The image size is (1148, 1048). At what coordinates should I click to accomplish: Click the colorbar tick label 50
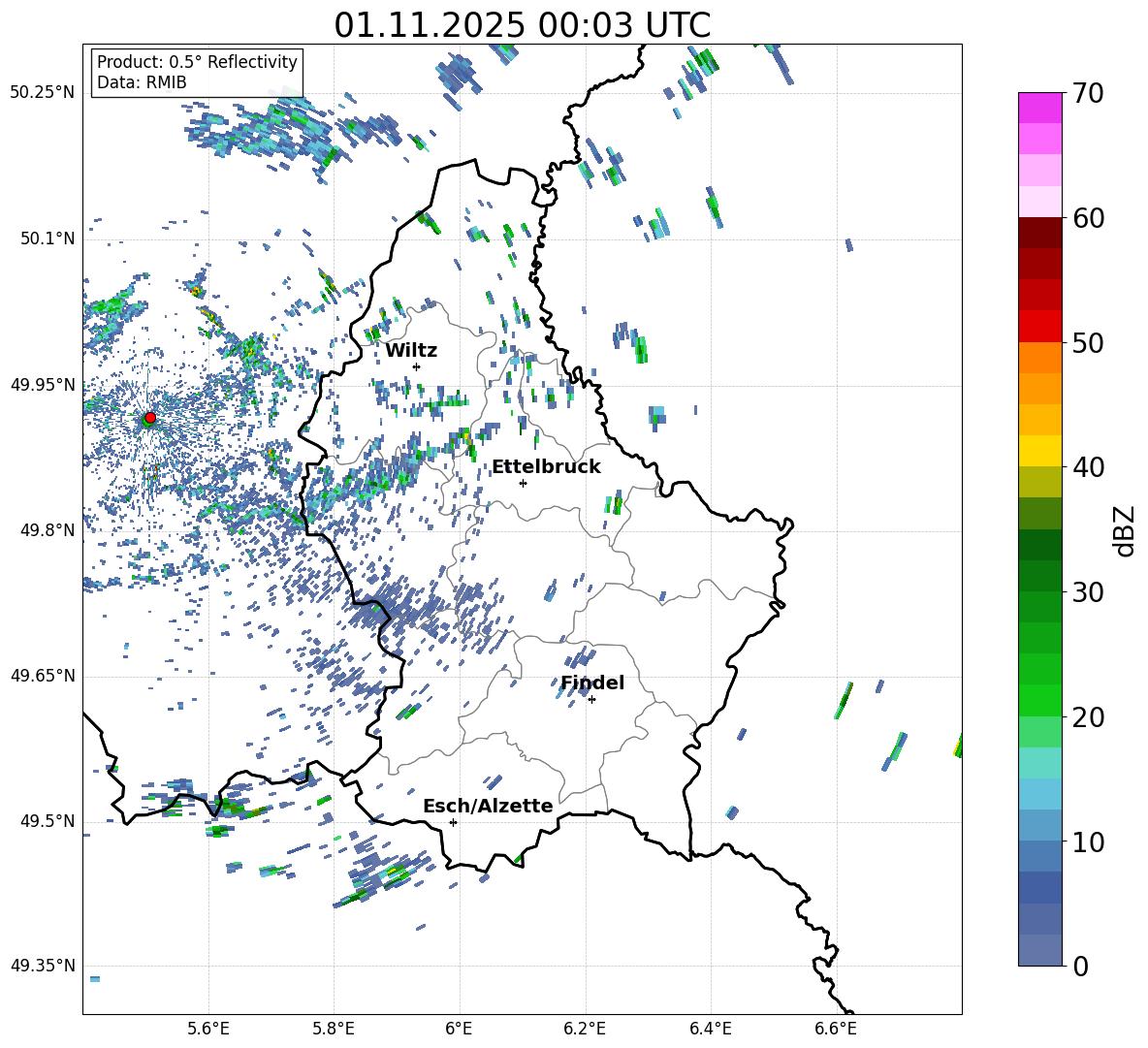click(1088, 343)
